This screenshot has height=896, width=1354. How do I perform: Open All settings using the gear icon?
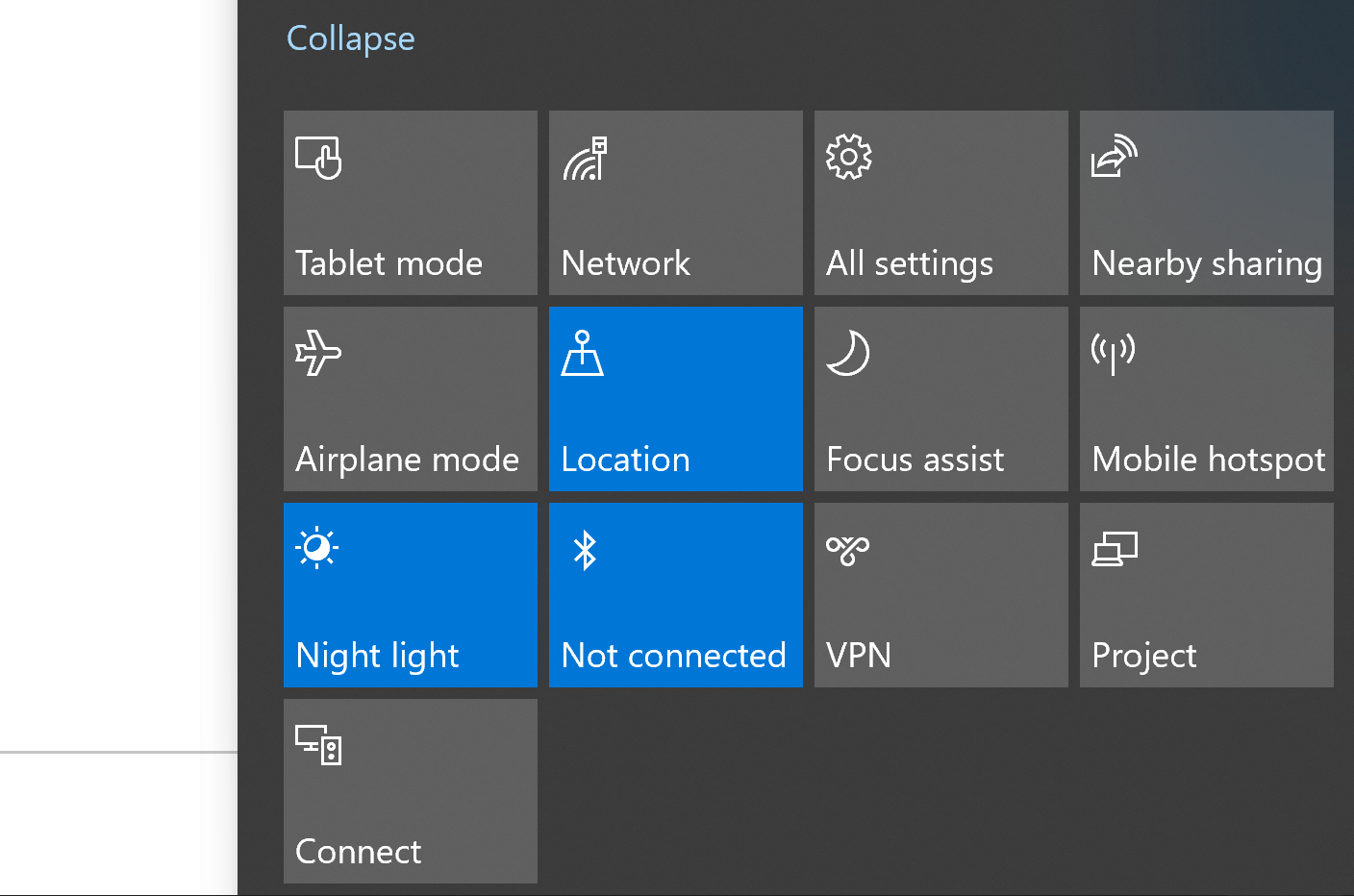(849, 158)
